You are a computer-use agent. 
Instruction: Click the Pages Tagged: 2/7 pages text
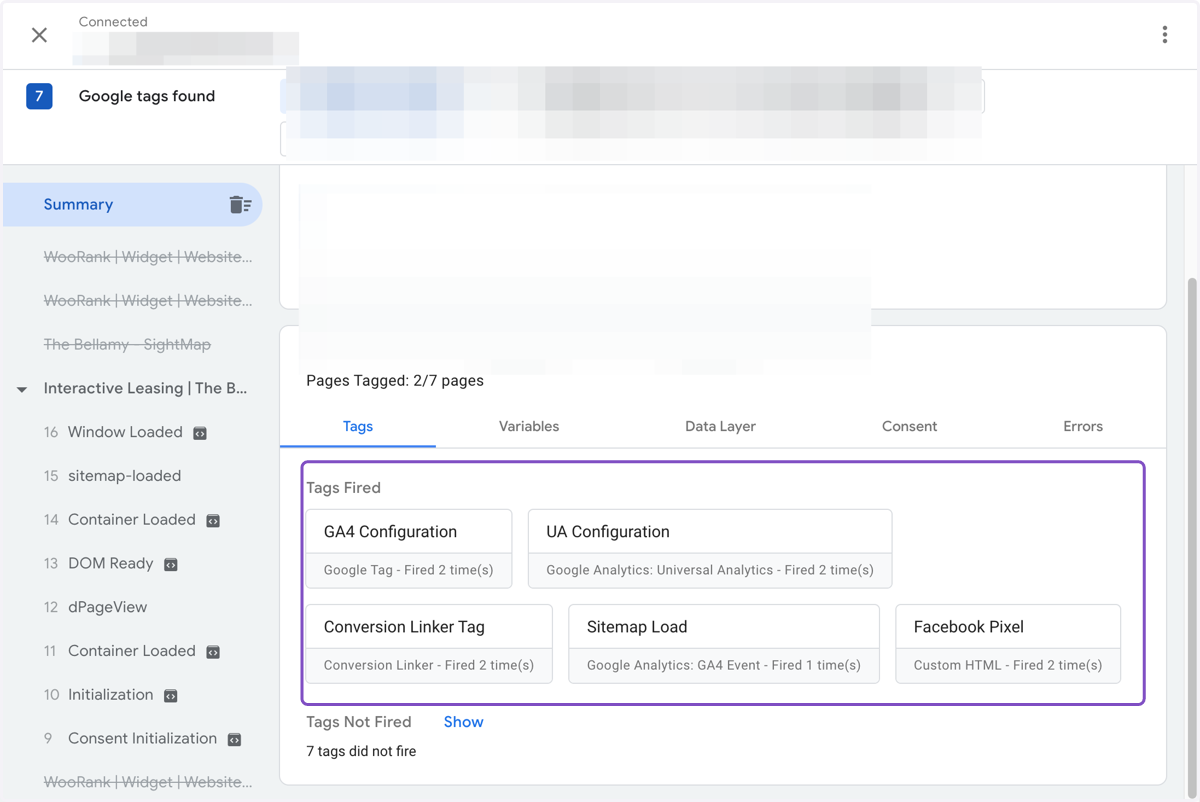395,381
